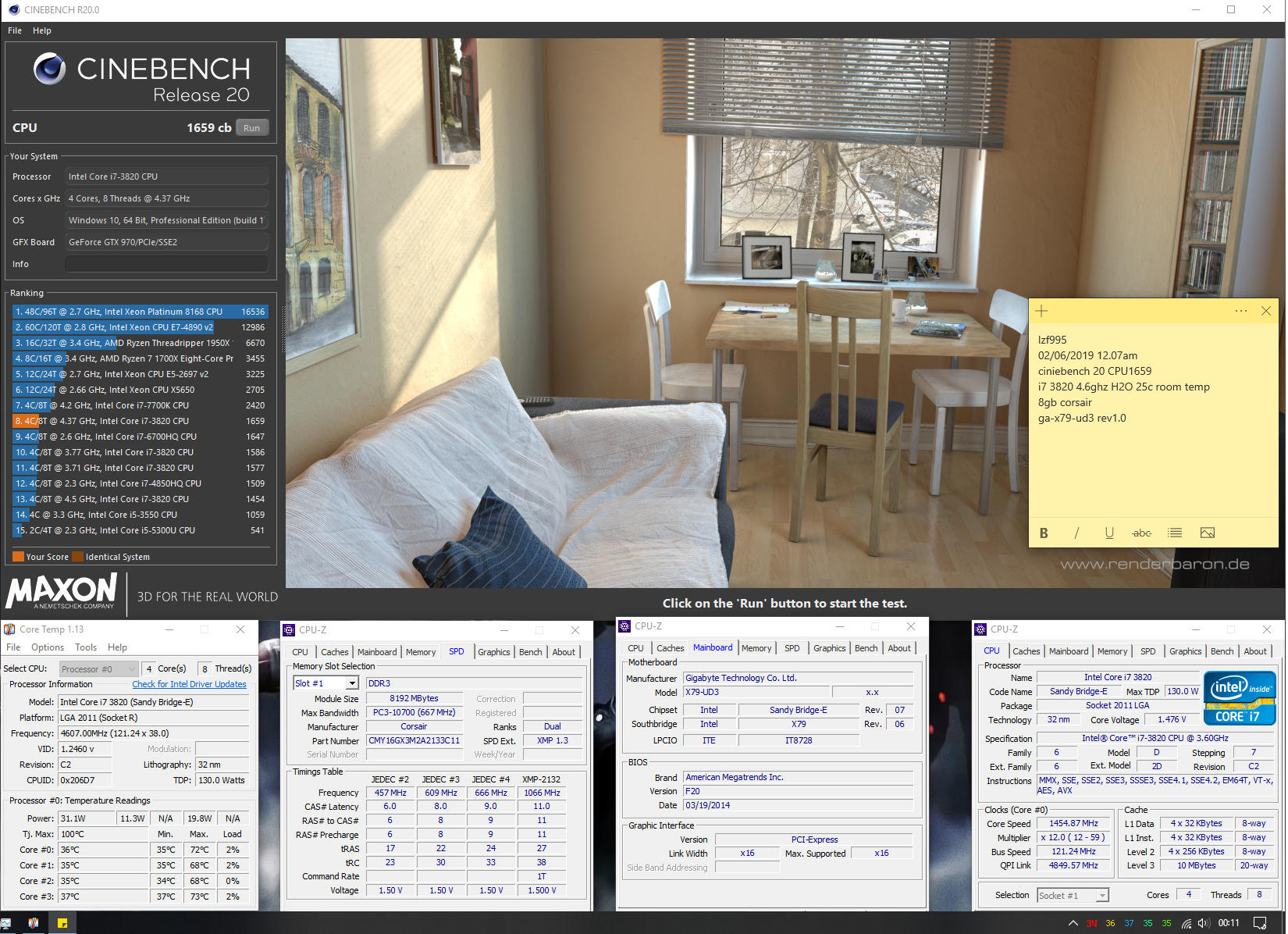Click the MAXON logo
The image size is (1288, 934).
[x=62, y=591]
